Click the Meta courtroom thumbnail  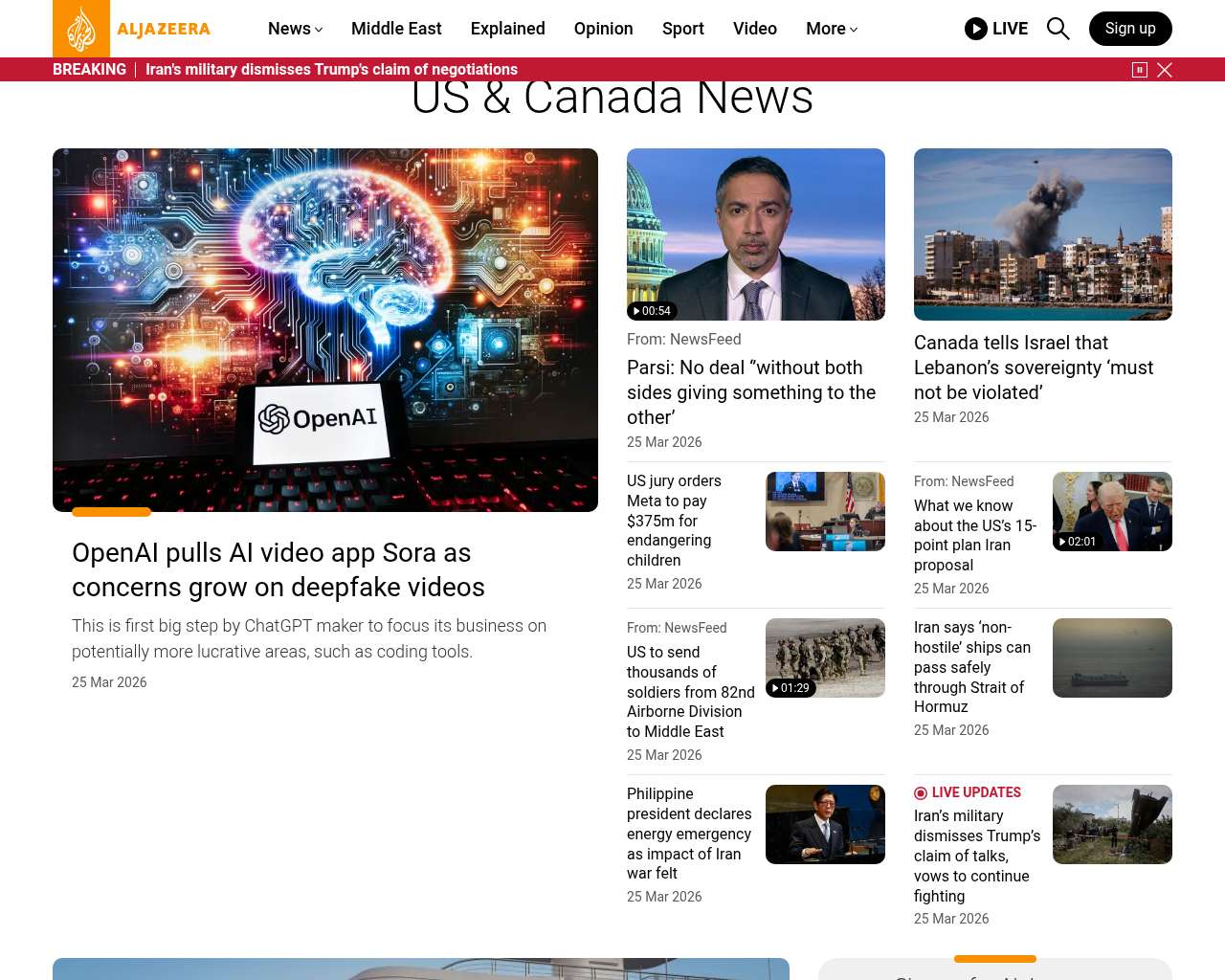[x=825, y=511]
